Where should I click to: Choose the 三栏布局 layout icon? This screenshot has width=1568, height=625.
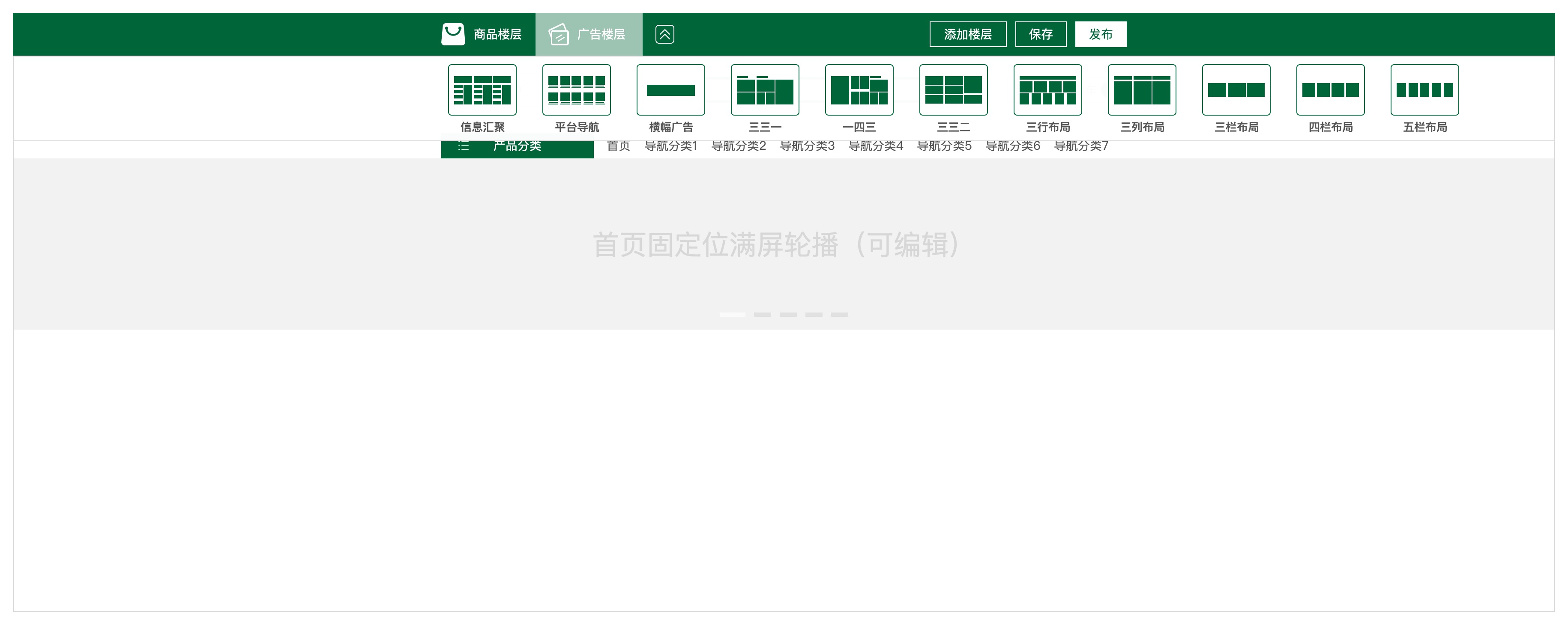point(1236,90)
